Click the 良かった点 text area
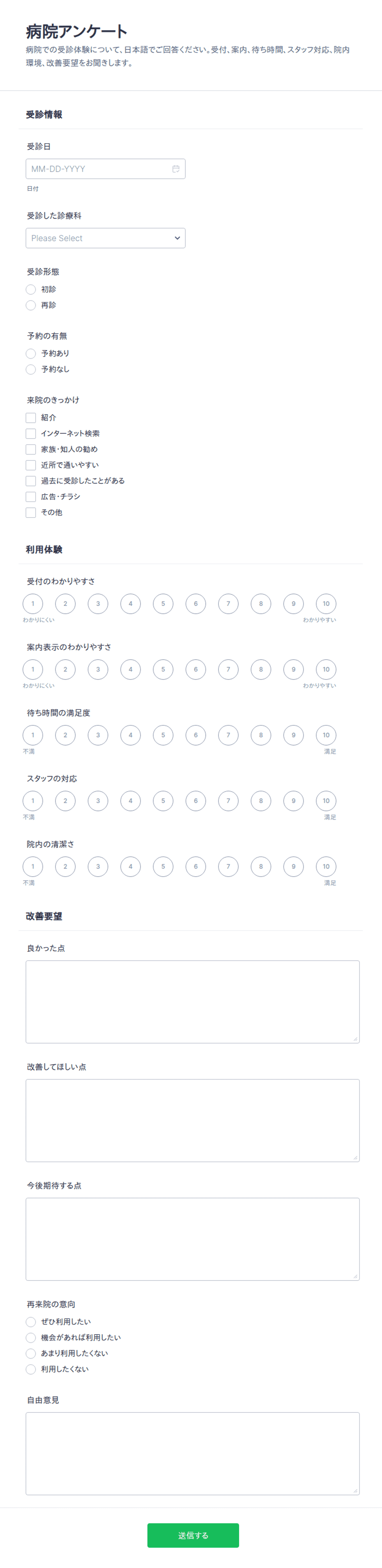This screenshot has height=1568, width=382. click(x=193, y=1002)
